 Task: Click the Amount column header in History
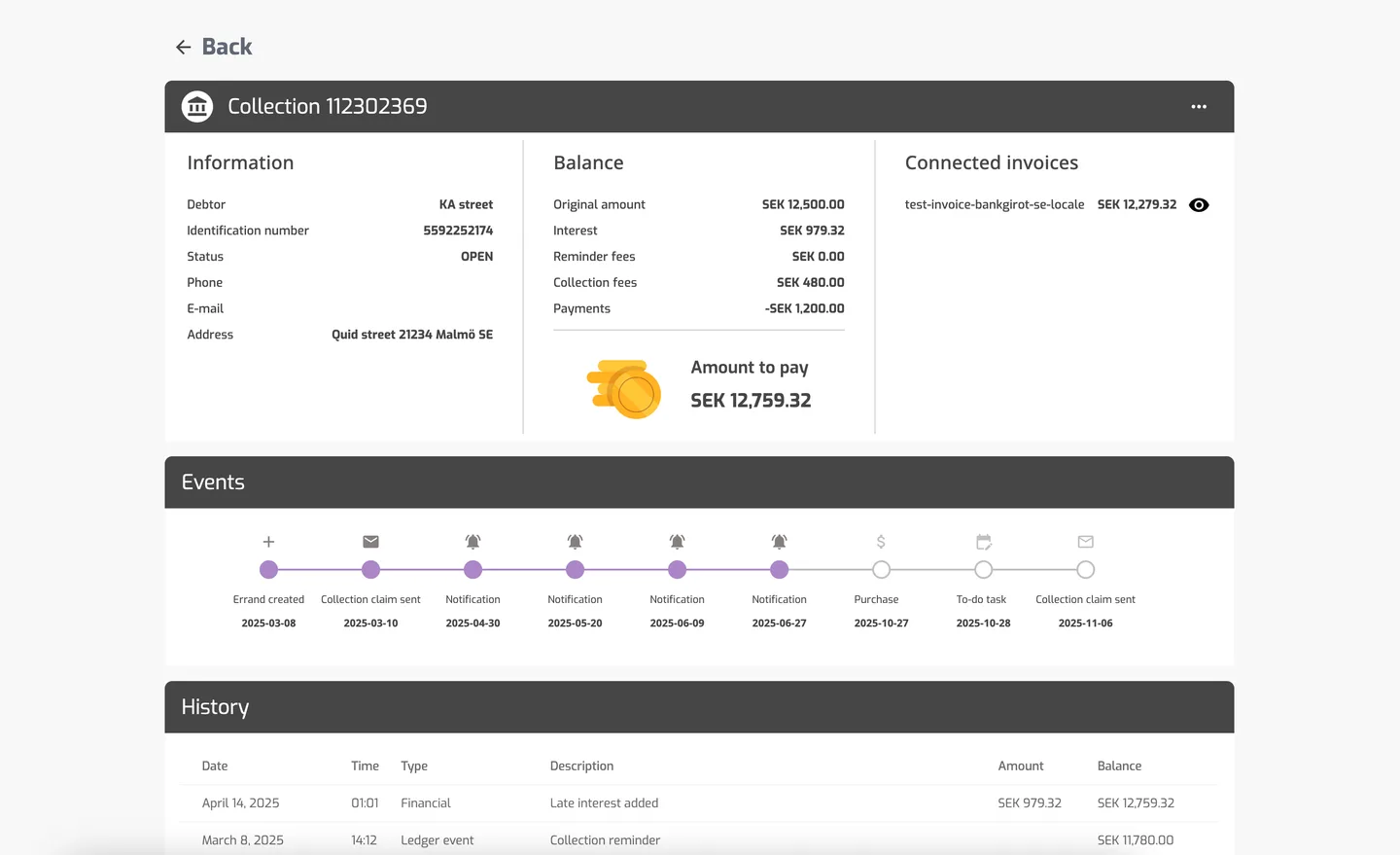click(x=1021, y=766)
